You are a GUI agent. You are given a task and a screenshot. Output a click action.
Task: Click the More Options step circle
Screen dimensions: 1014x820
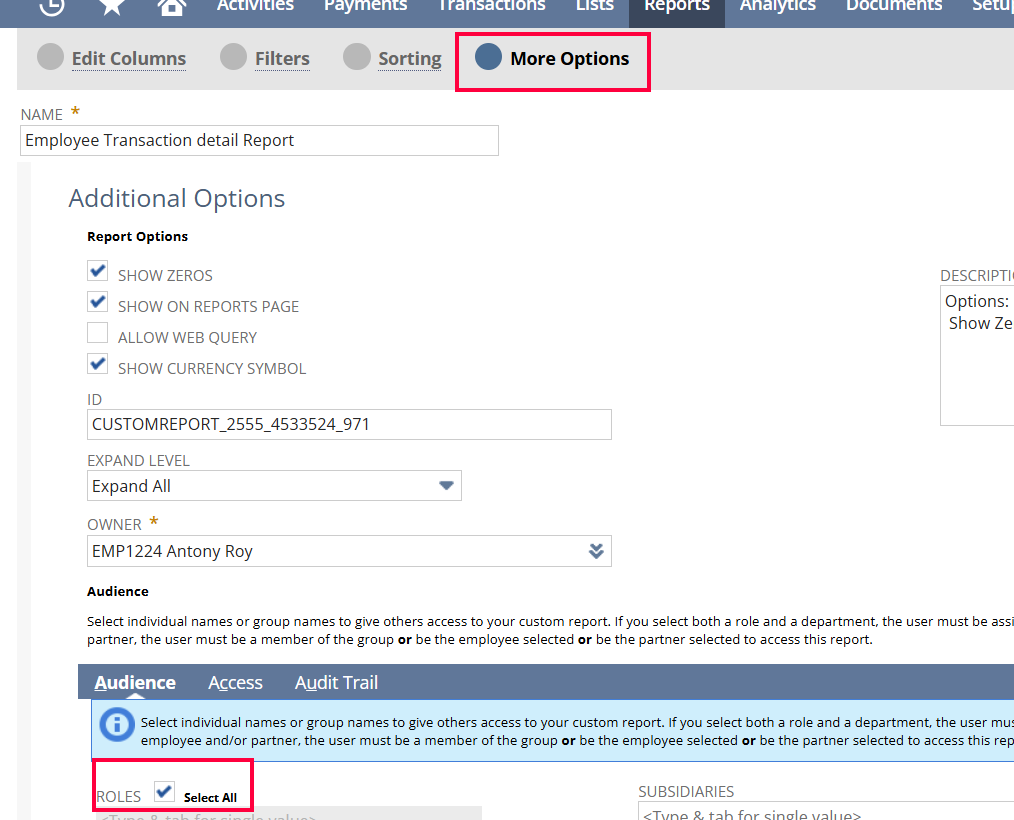(488, 57)
